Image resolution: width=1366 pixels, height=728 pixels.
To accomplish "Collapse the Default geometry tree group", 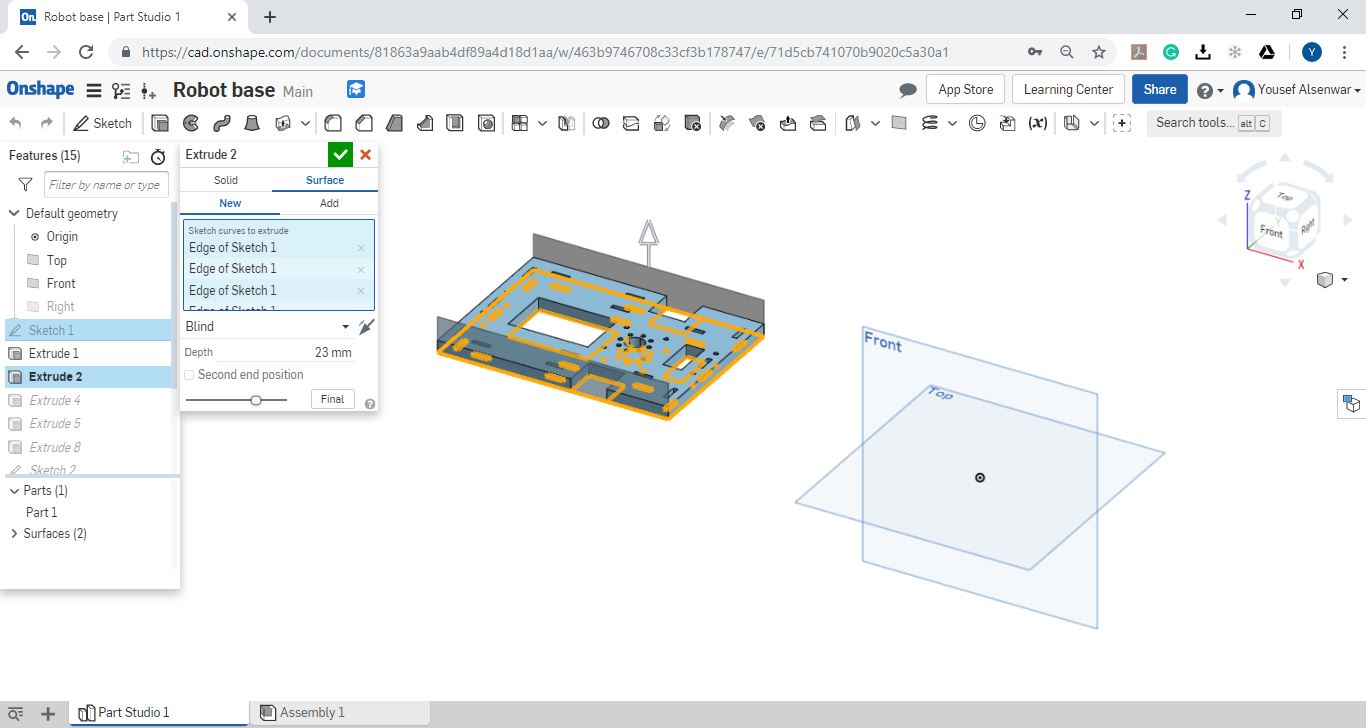I will (14, 213).
